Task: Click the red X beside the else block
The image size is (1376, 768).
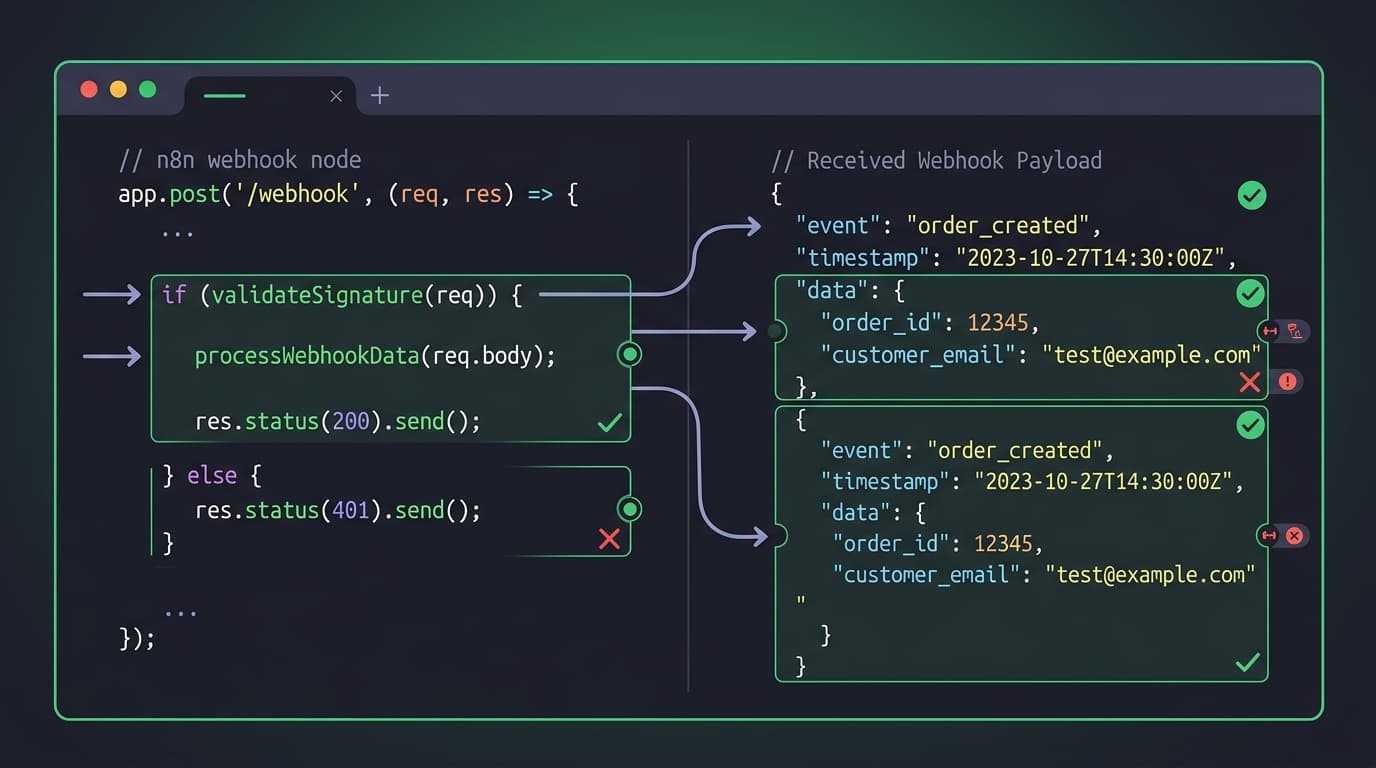Action: (x=609, y=540)
